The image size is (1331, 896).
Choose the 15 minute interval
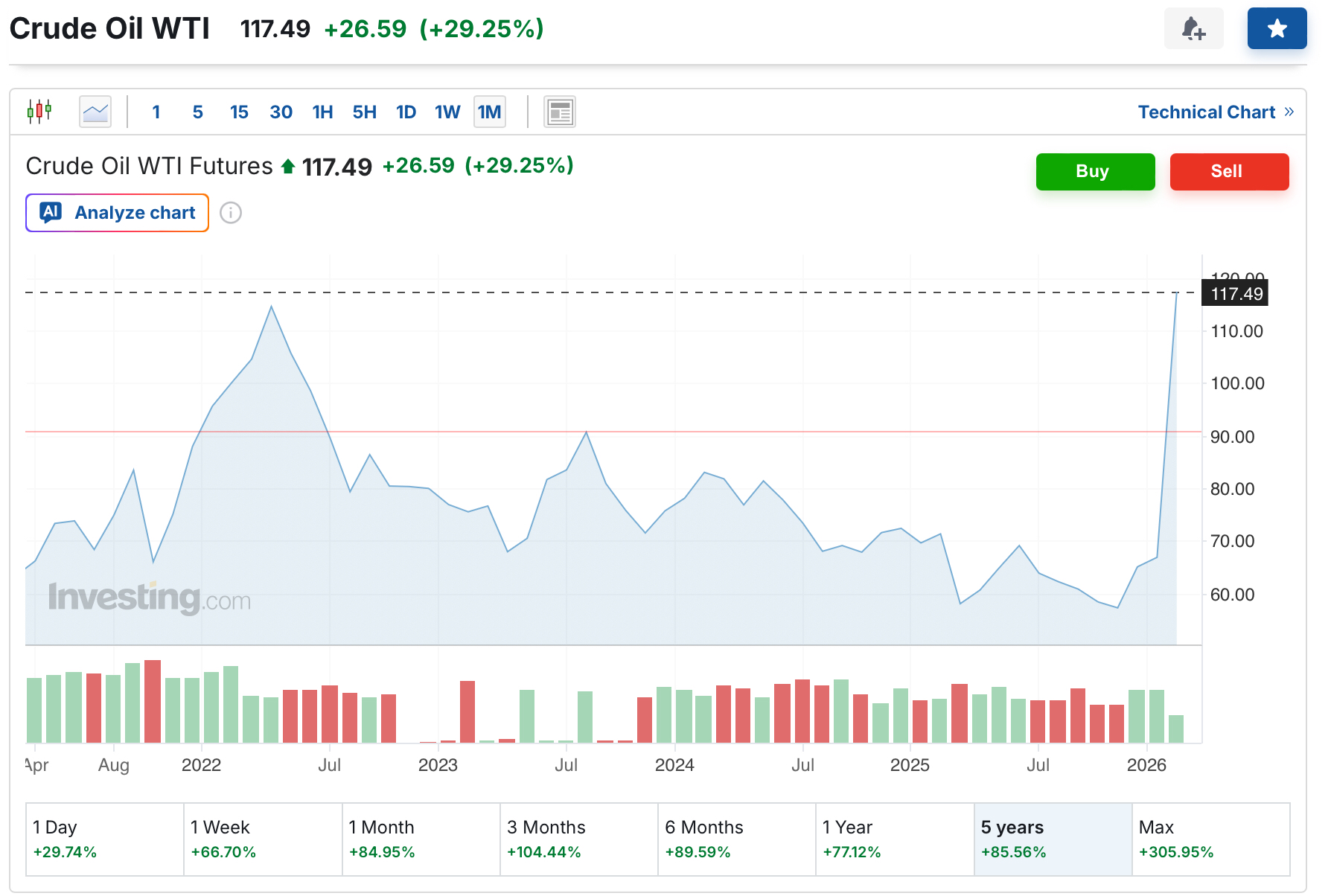point(239,112)
